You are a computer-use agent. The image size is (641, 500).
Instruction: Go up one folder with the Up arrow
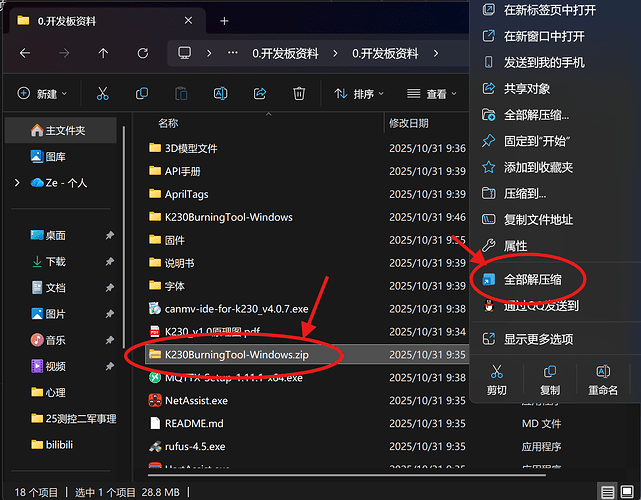(103, 53)
